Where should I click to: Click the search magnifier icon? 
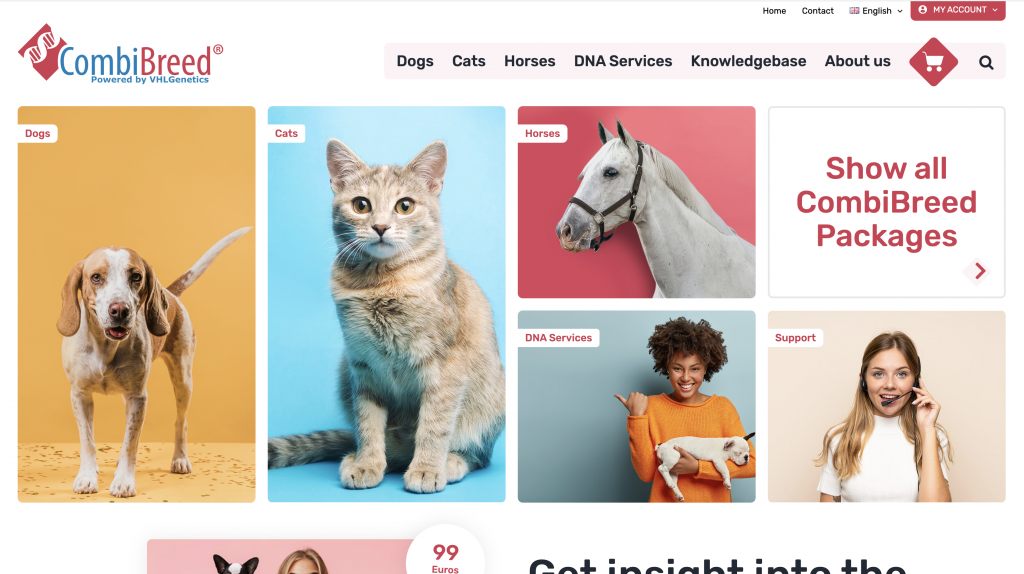point(986,62)
